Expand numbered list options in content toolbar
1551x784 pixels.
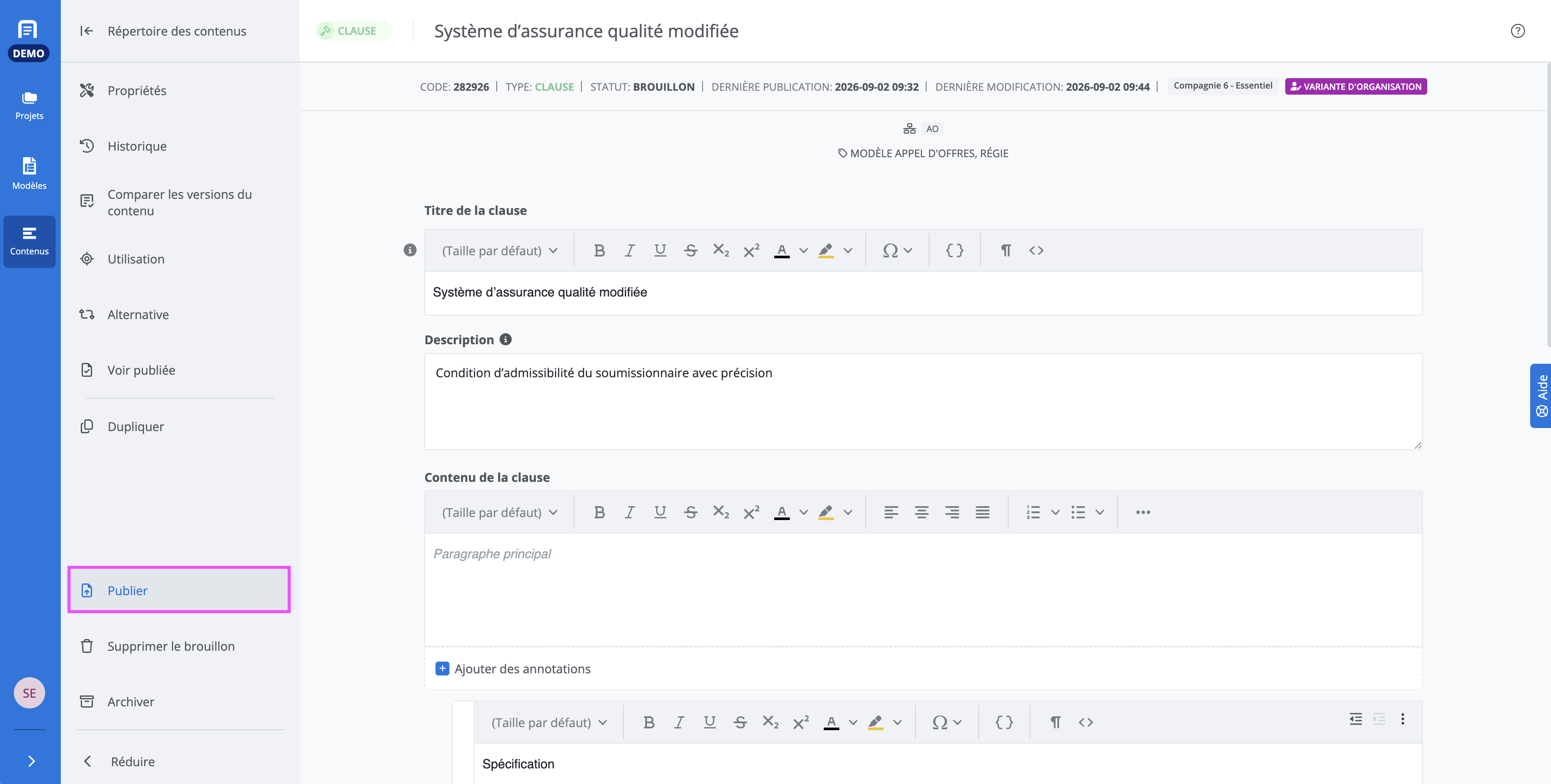point(1056,512)
